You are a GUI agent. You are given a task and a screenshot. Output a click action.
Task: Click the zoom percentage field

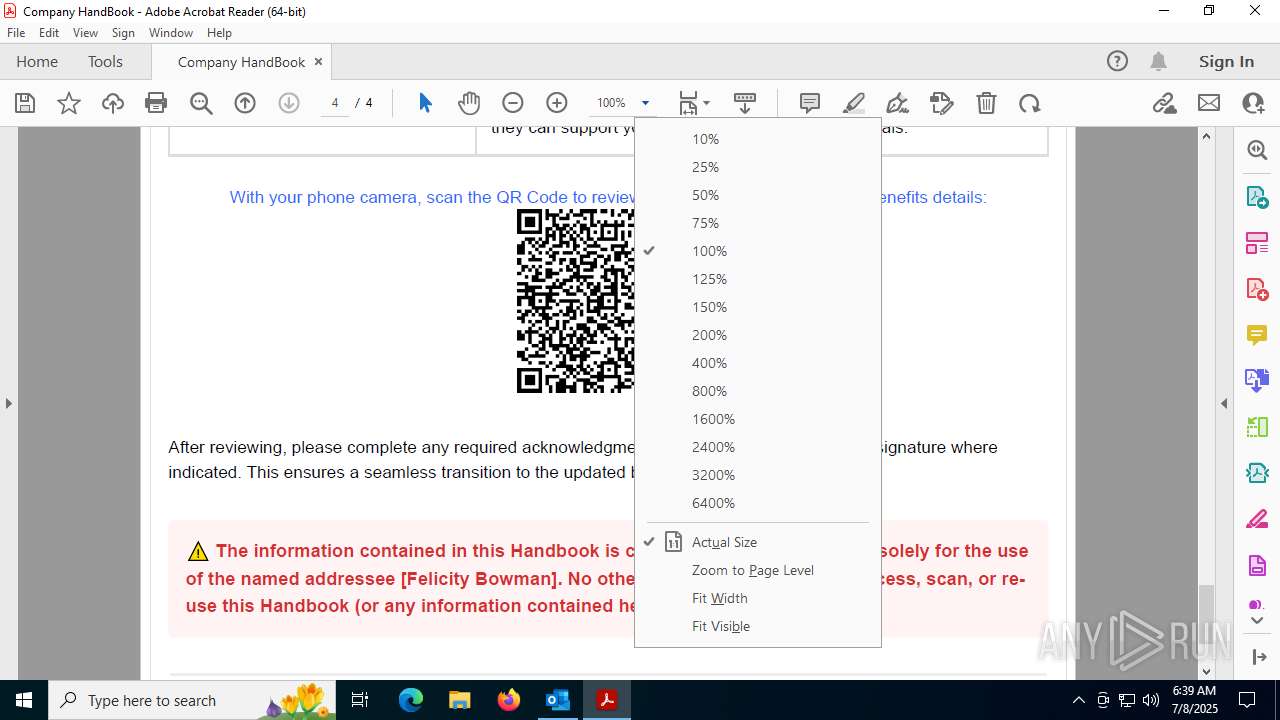[x=611, y=103]
